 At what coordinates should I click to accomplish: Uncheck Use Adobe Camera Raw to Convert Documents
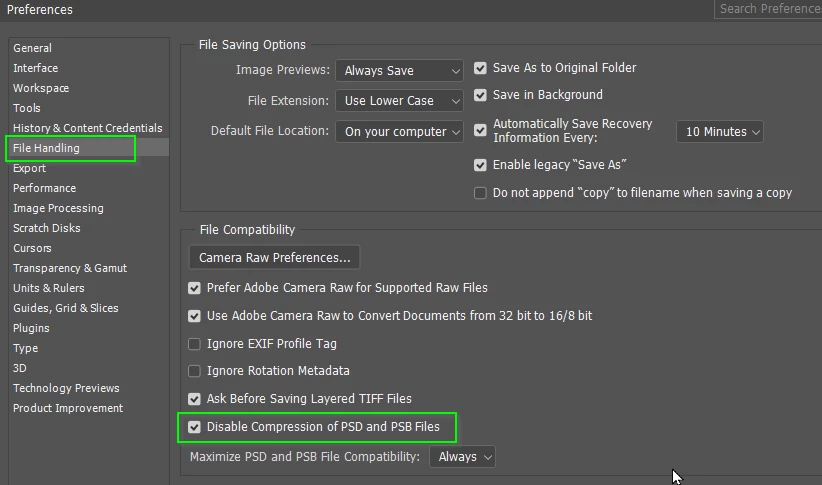point(194,316)
